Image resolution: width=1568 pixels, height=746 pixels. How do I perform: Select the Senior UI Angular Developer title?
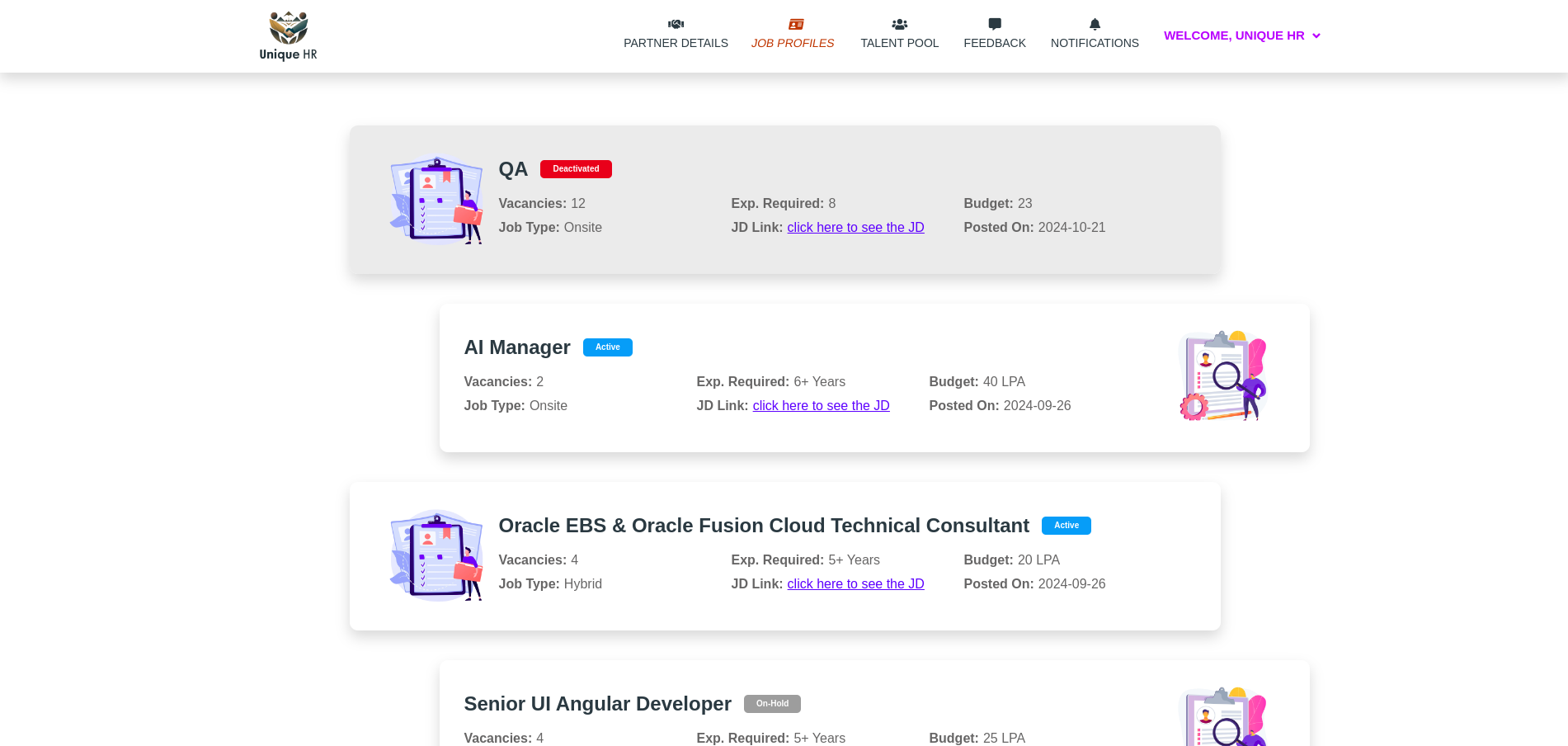click(x=597, y=704)
